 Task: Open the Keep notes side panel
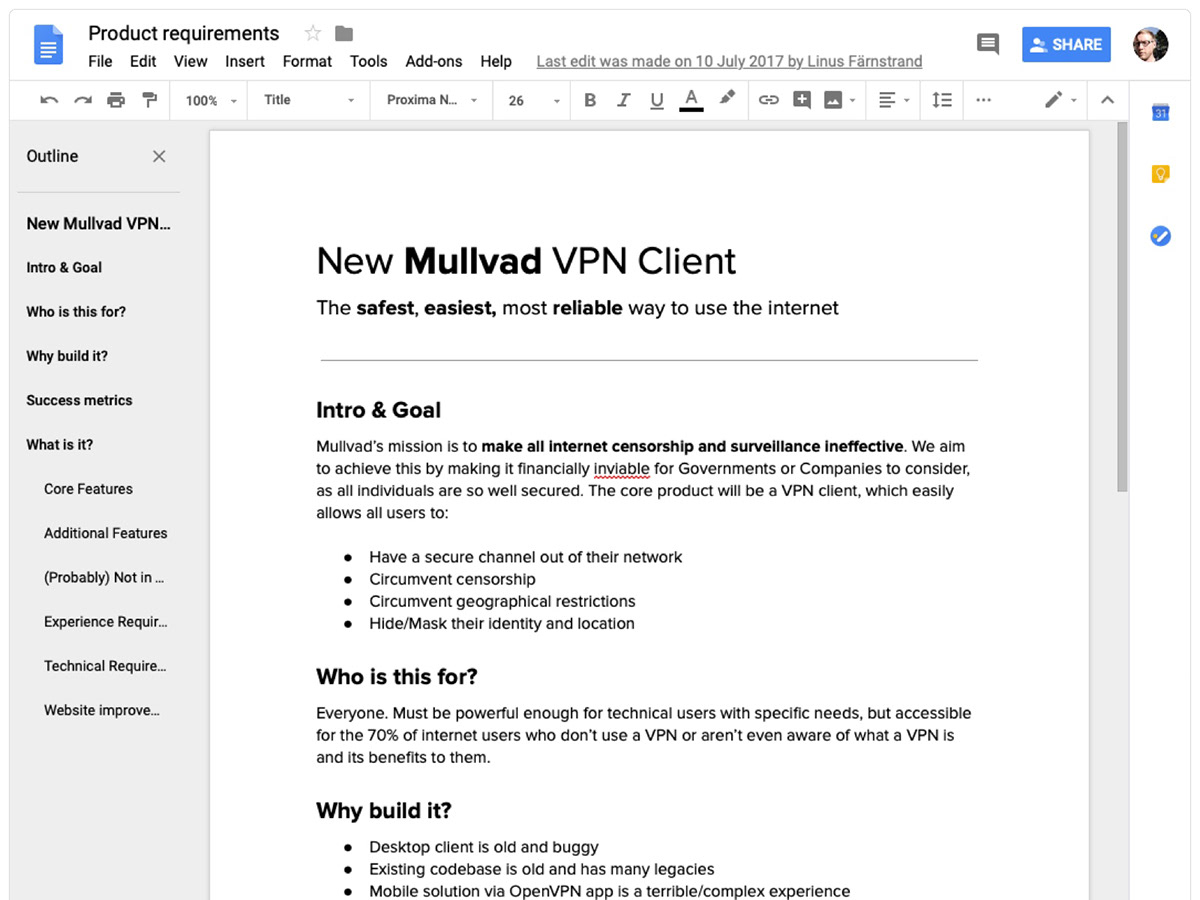coord(1160,174)
